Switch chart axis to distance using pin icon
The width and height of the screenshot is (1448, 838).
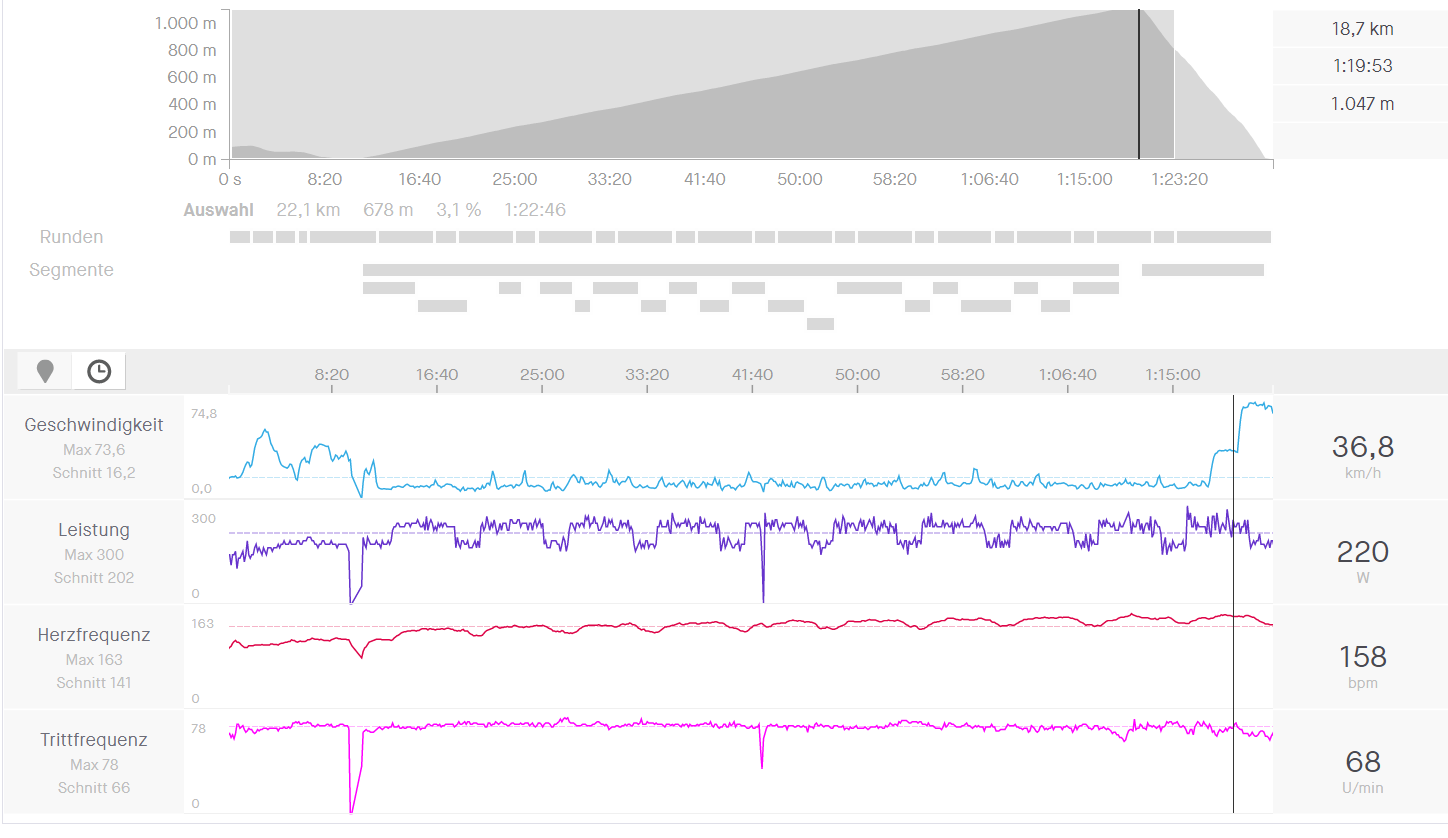(x=45, y=372)
